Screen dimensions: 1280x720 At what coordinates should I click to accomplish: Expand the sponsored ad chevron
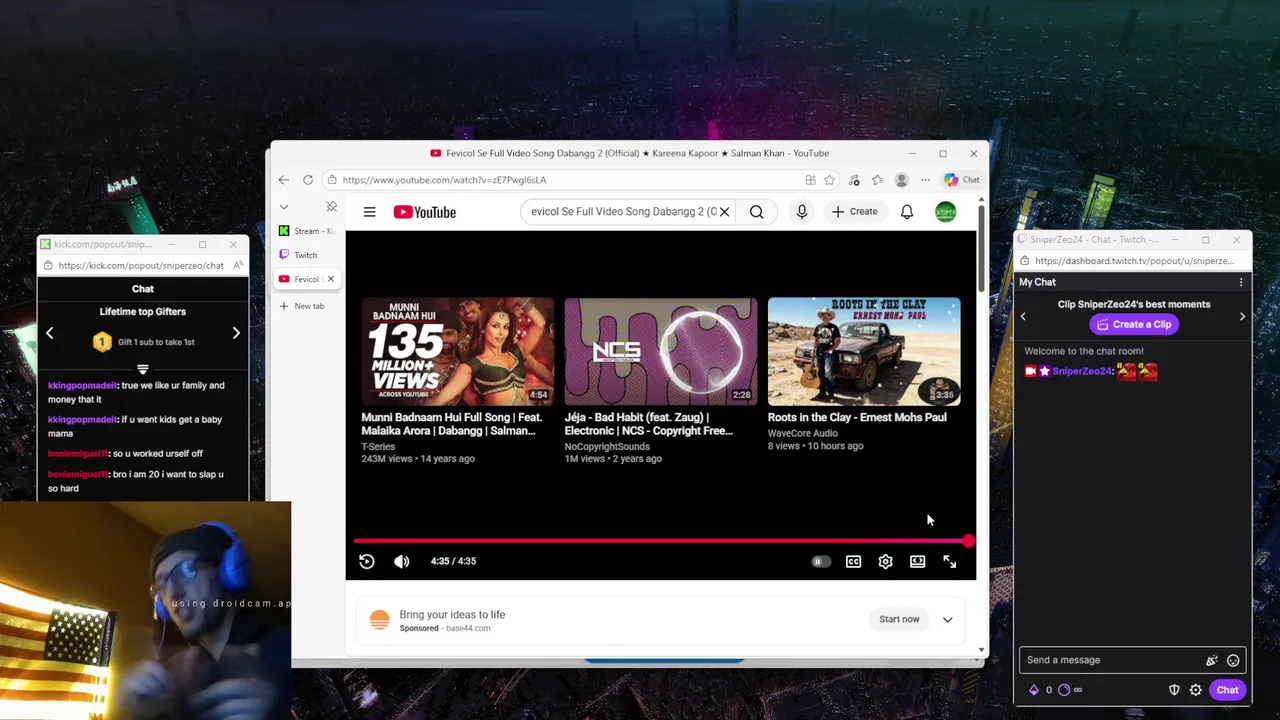pos(947,620)
